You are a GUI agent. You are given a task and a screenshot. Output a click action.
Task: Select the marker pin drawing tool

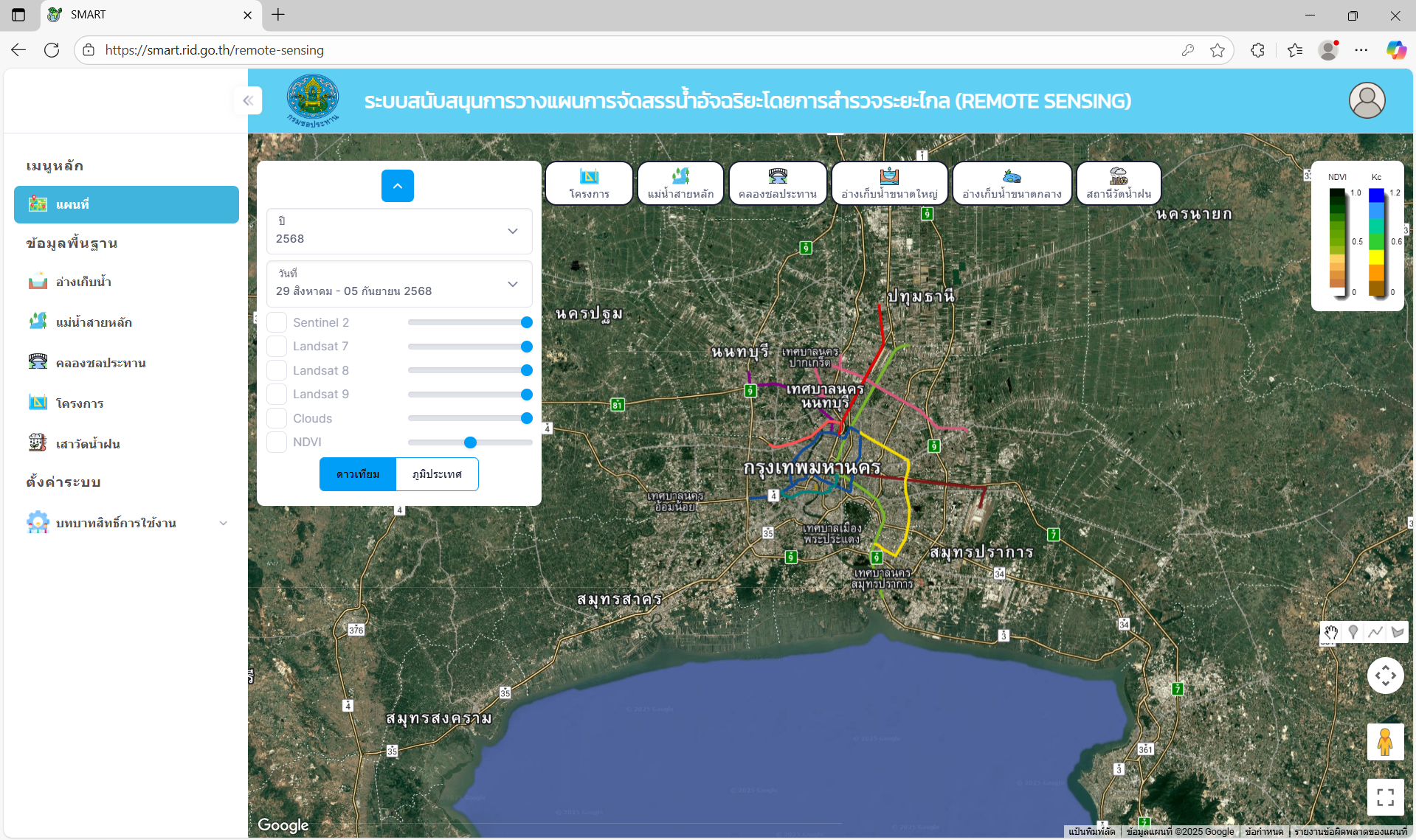pos(1353,632)
